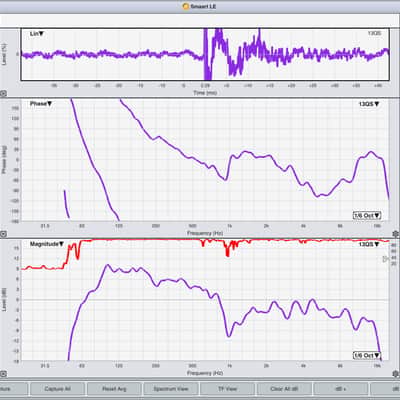400x400 pixels.
Task: Open the 13QS trace selector on Magnitude graph
Action: [369, 244]
